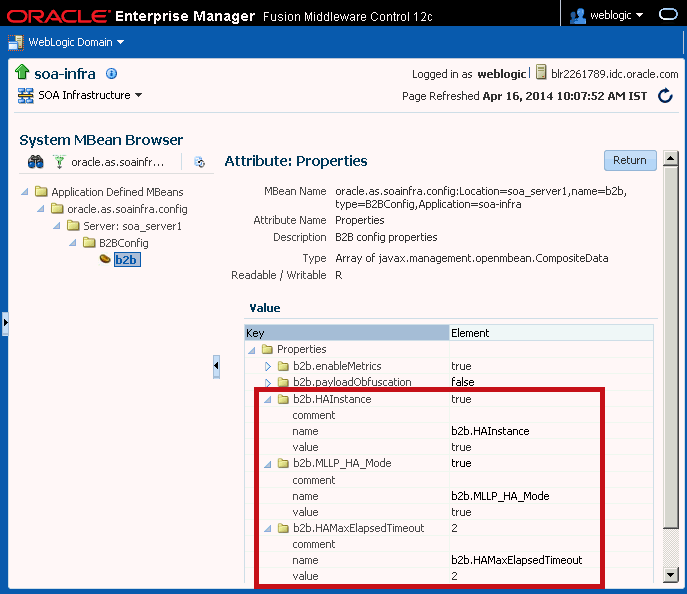
Task: Expand the b2b.enableMetrics node
Action: click(268, 366)
